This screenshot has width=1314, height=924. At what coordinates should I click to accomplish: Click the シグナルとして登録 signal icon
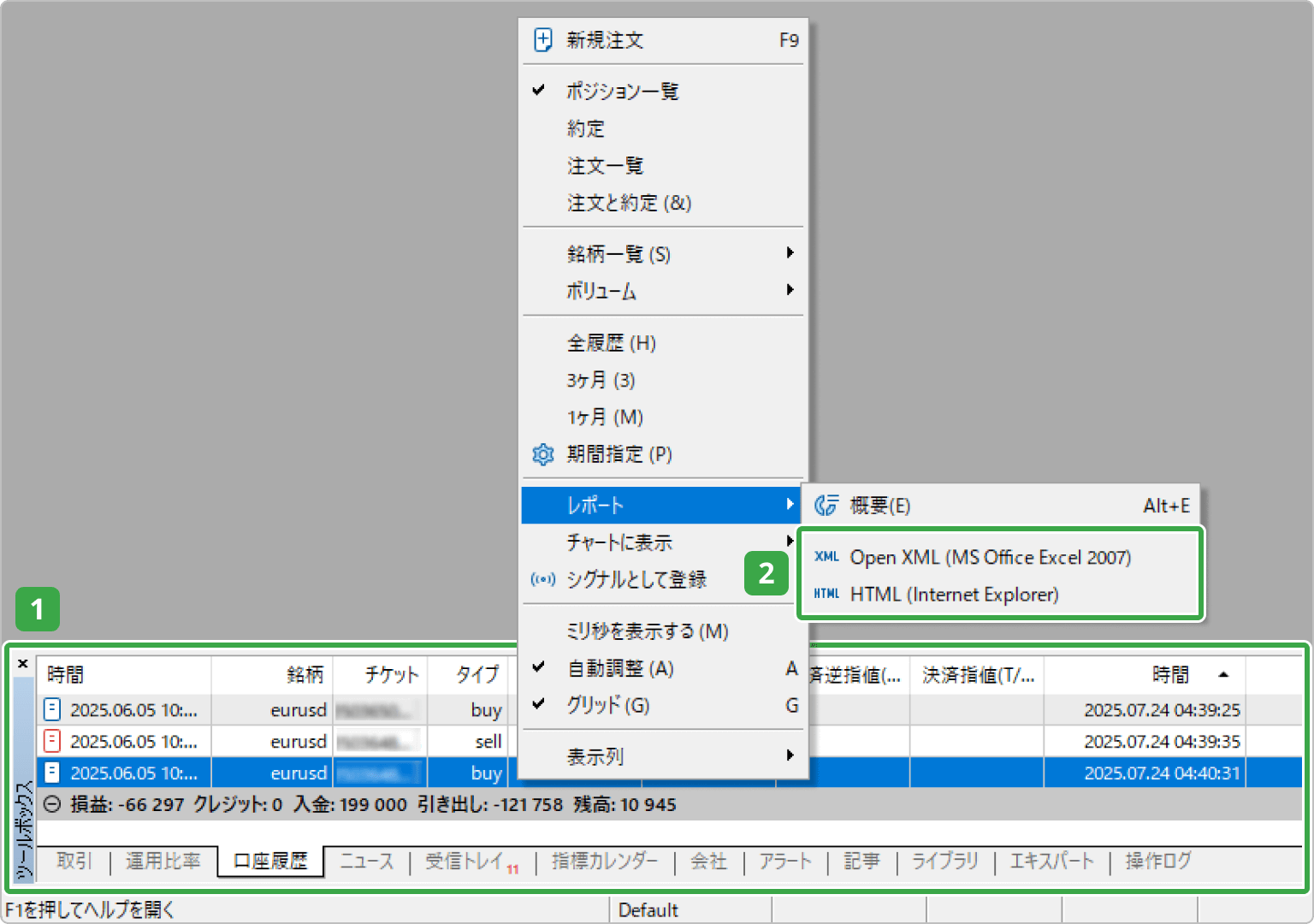[x=542, y=580]
